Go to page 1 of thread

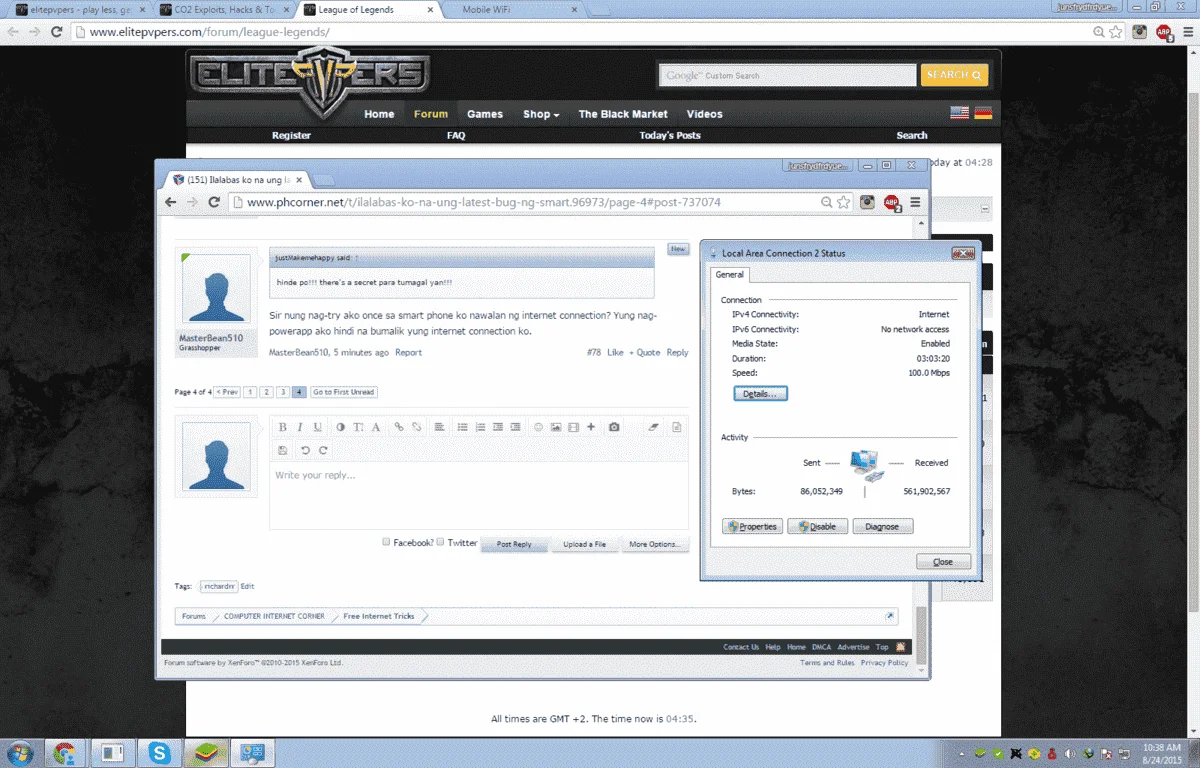pyautogui.click(x=250, y=392)
